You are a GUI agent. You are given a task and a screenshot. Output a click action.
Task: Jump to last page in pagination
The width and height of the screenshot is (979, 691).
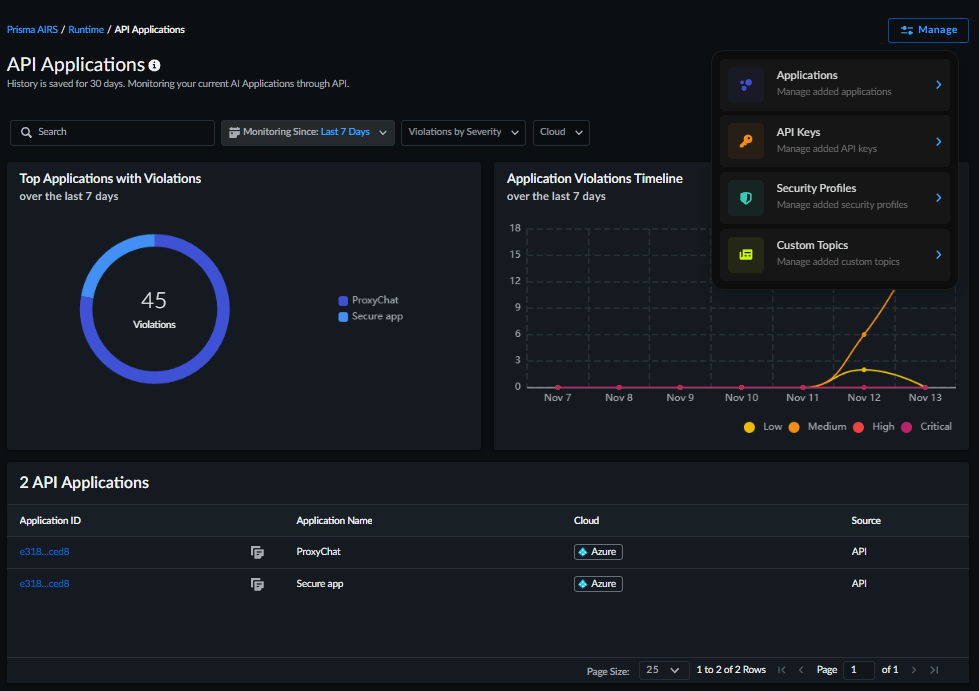(934, 670)
